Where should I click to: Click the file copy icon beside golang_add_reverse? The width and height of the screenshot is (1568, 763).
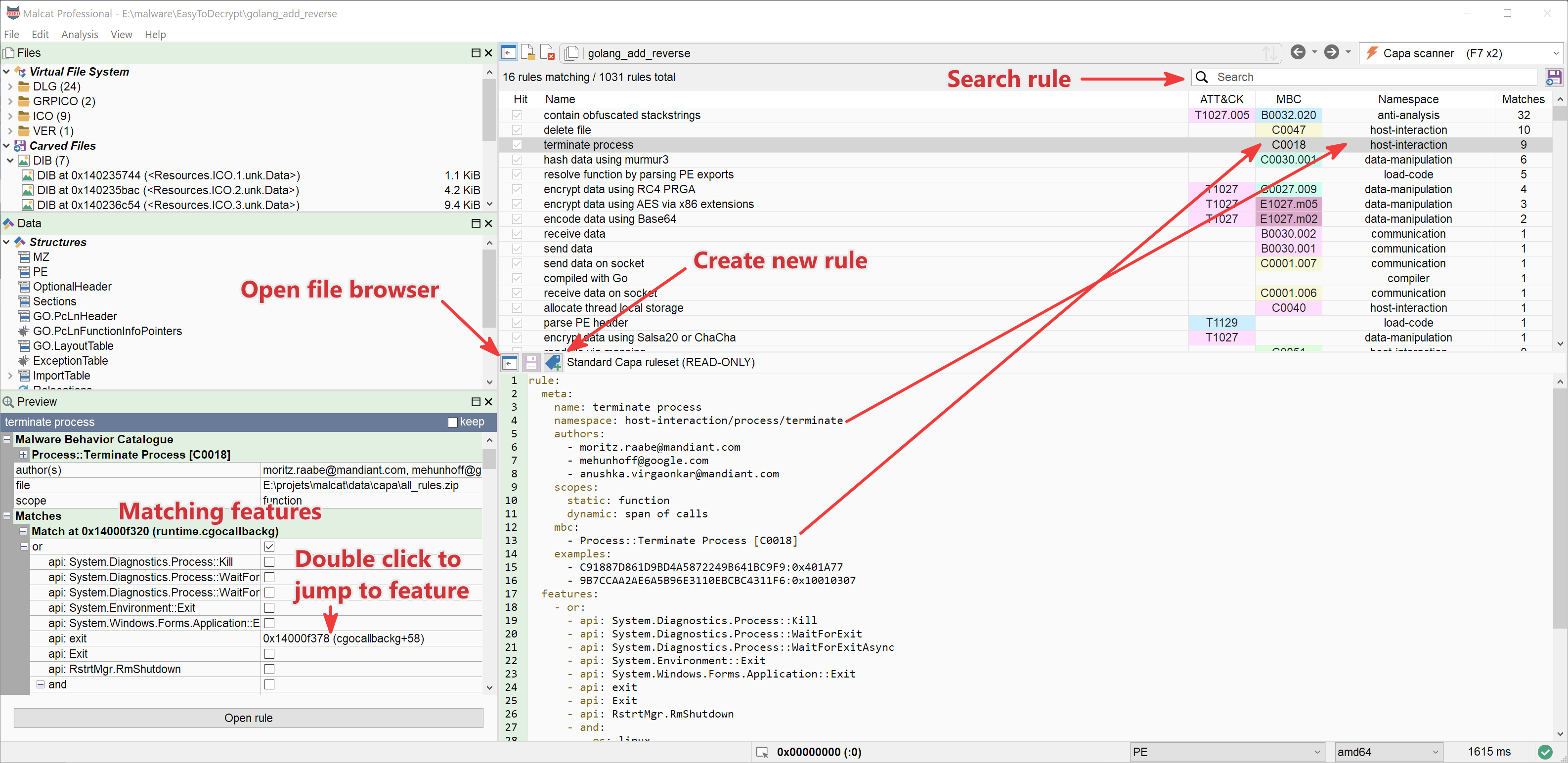[571, 53]
